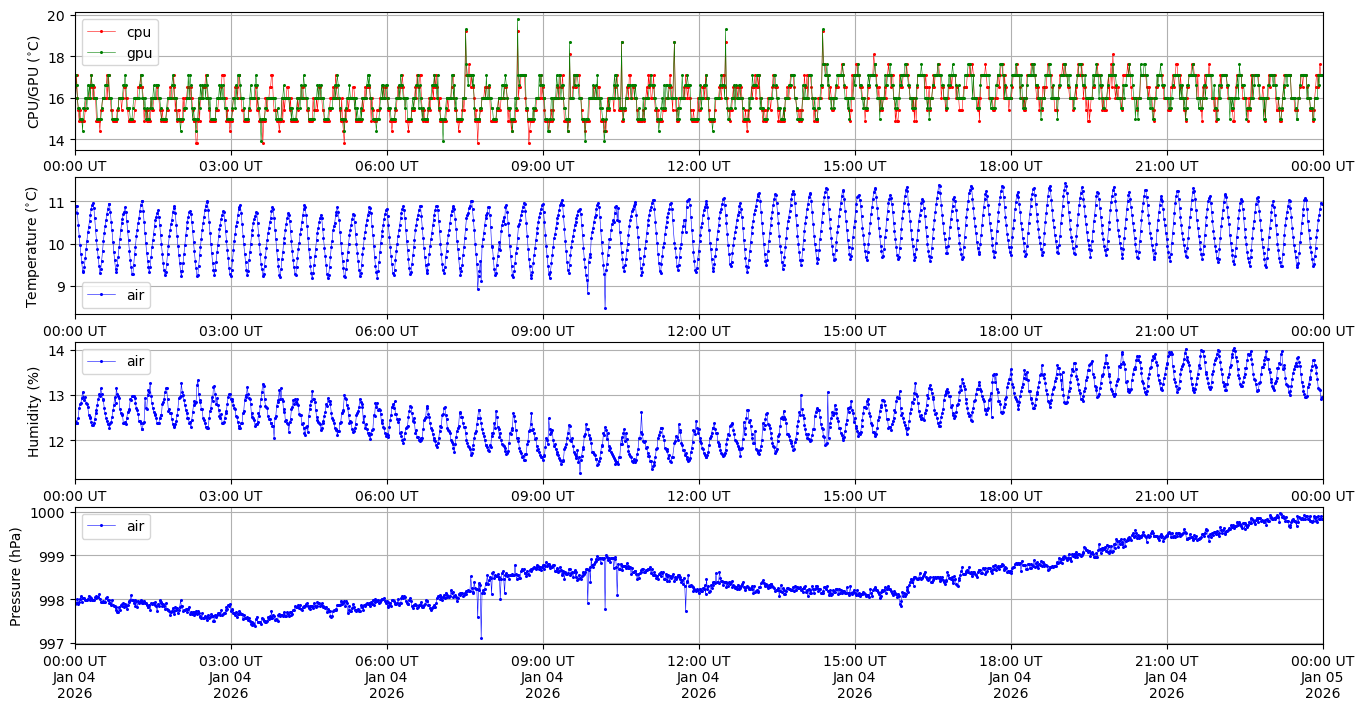The width and height of the screenshot is (1364, 710).
Task: Click the green gpu legend line marker
Action: coord(101,53)
